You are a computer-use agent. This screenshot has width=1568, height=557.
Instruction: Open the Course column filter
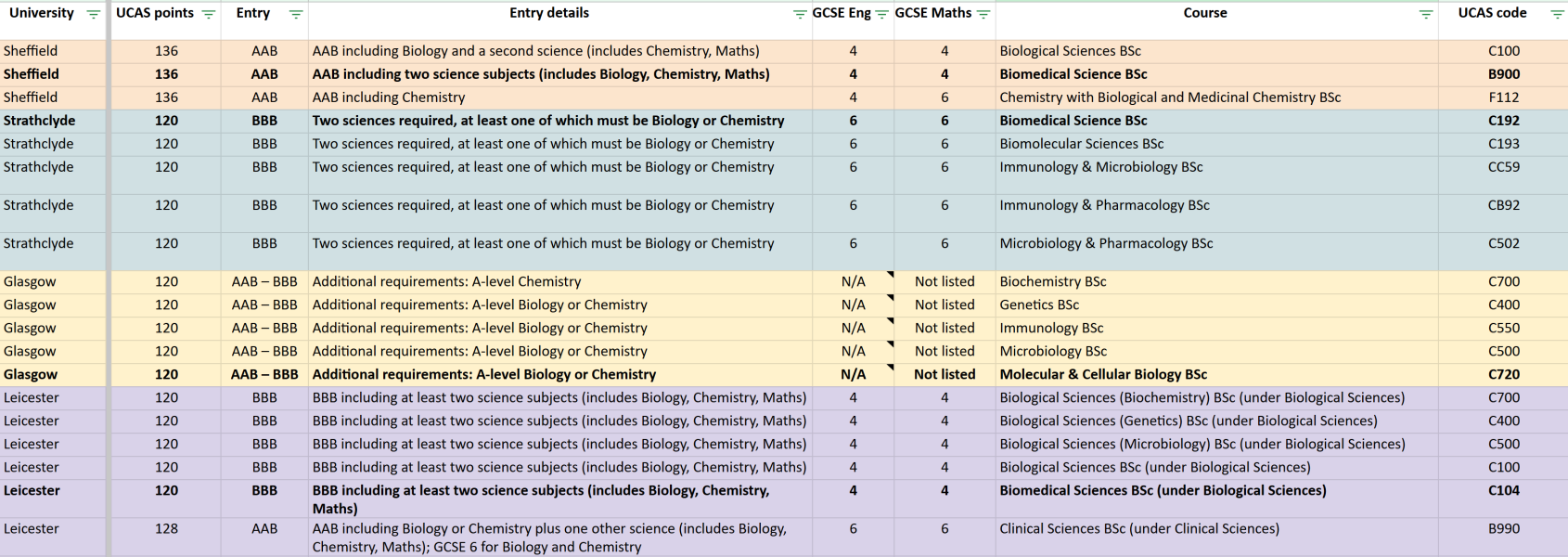1426,14
